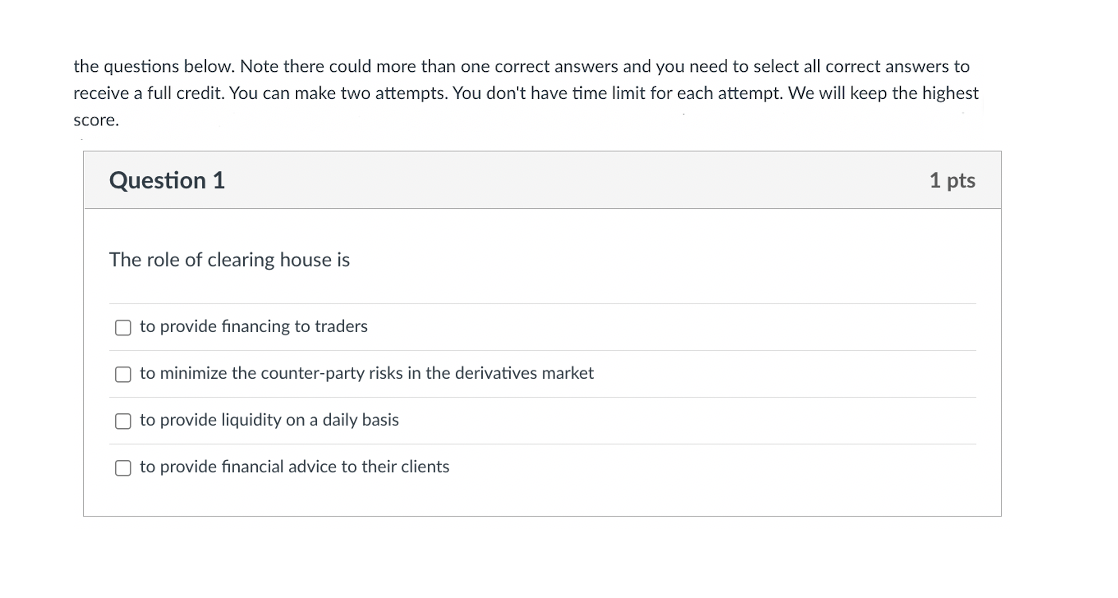Image resolution: width=1118 pixels, height=598 pixels.
Task: Check the 'to provide financing to traders' checkbox
Action: point(123,327)
